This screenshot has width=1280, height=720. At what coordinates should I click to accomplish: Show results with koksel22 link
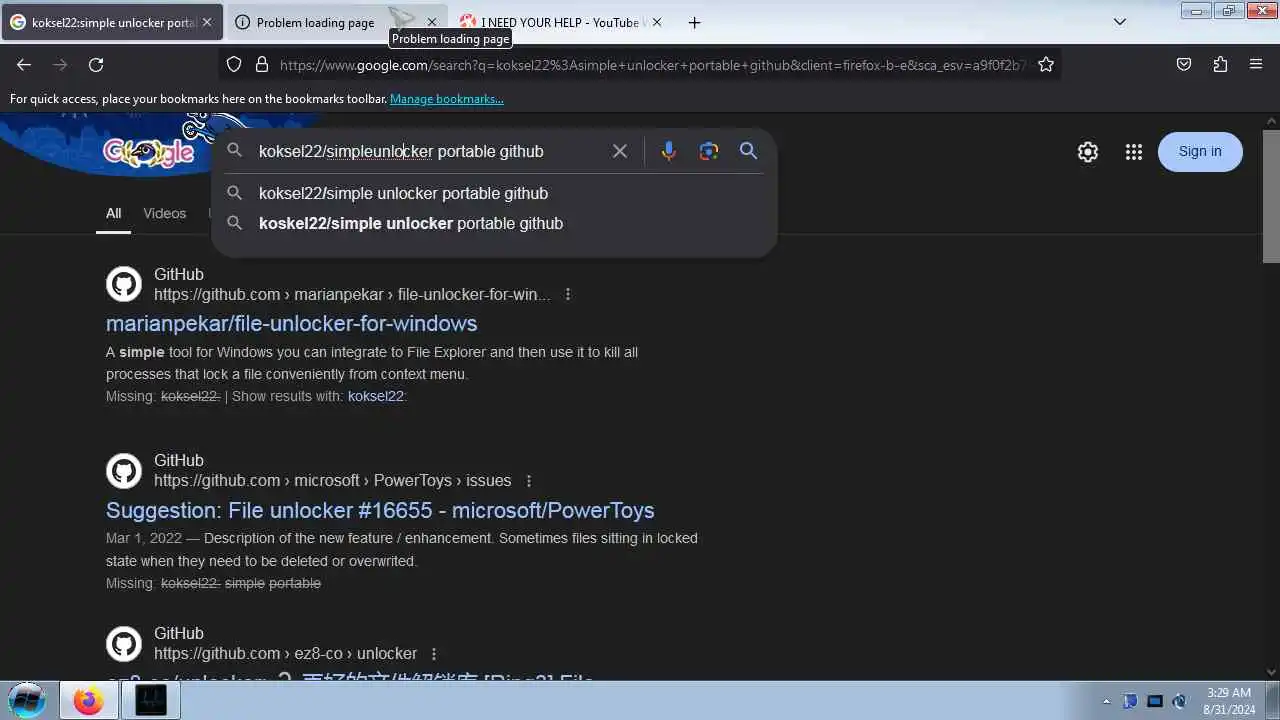[x=376, y=396]
